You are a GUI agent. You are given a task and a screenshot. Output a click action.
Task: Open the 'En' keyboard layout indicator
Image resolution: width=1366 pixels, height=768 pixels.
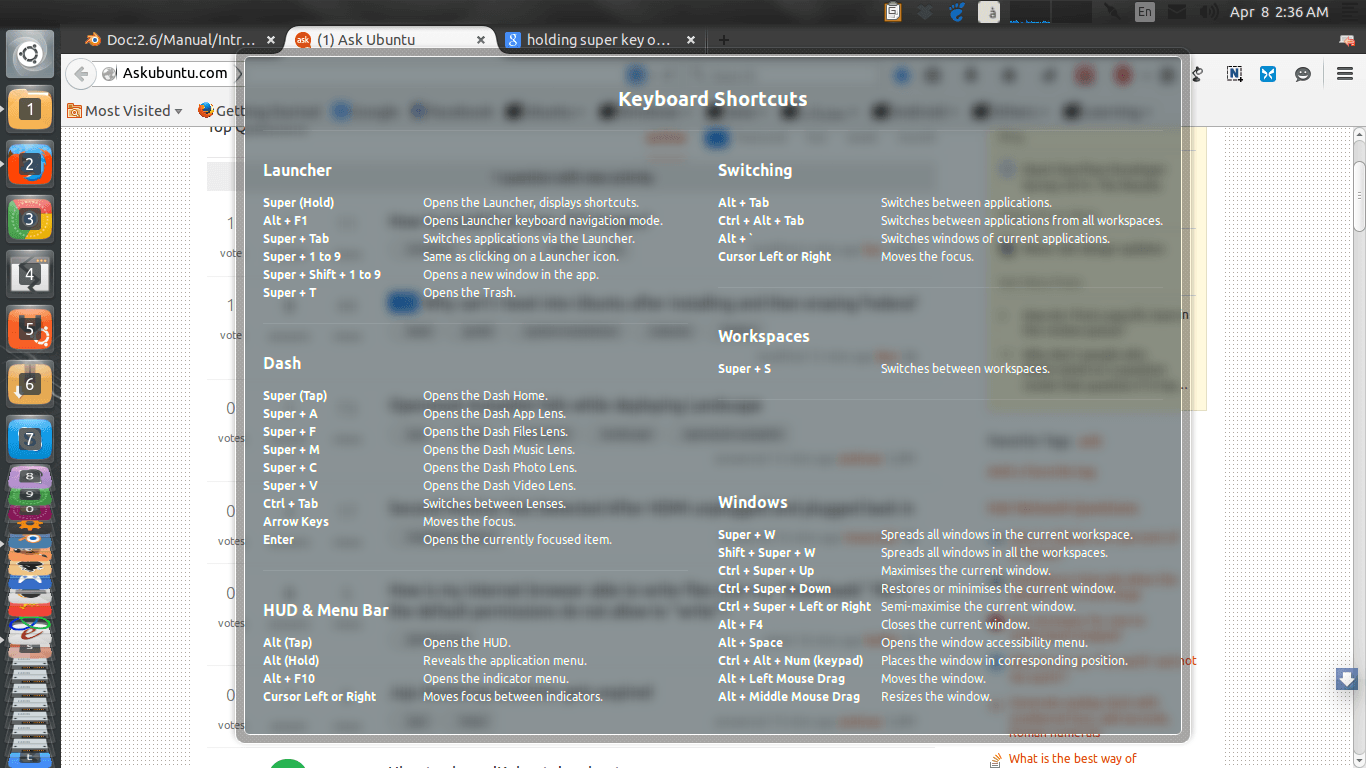pyautogui.click(x=1145, y=12)
